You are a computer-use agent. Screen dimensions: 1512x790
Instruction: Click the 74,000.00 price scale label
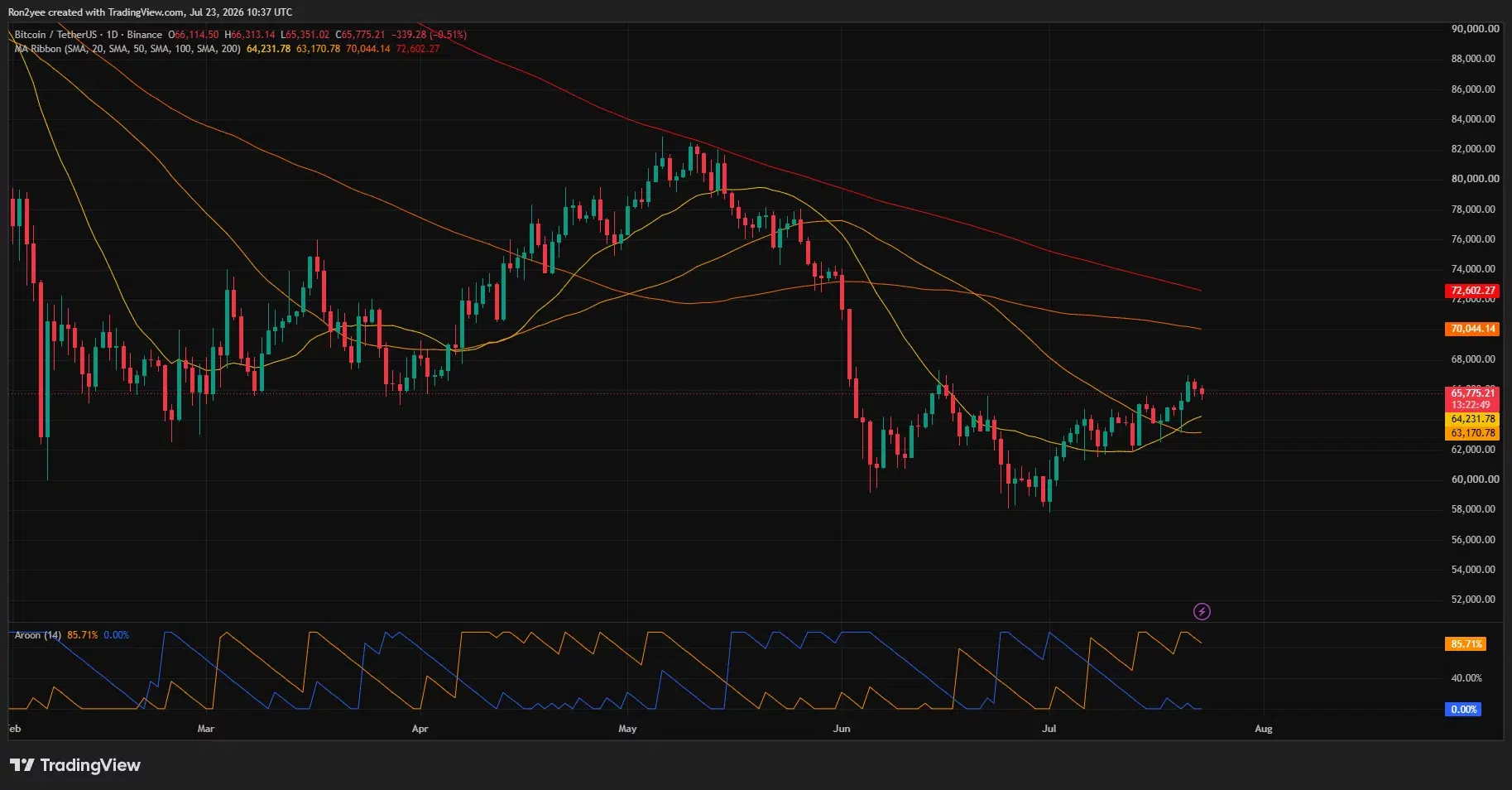tap(1473, 269)
